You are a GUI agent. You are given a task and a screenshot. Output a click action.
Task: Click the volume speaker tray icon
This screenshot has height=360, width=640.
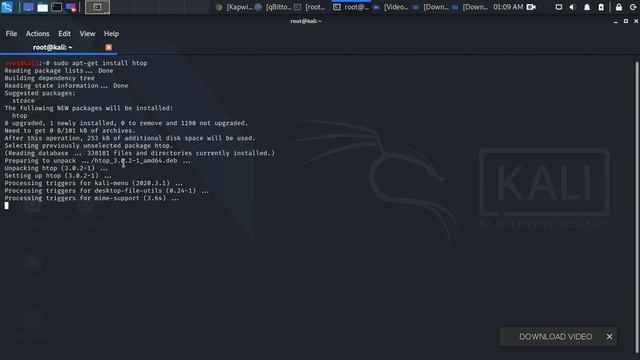tap(573, 7)
